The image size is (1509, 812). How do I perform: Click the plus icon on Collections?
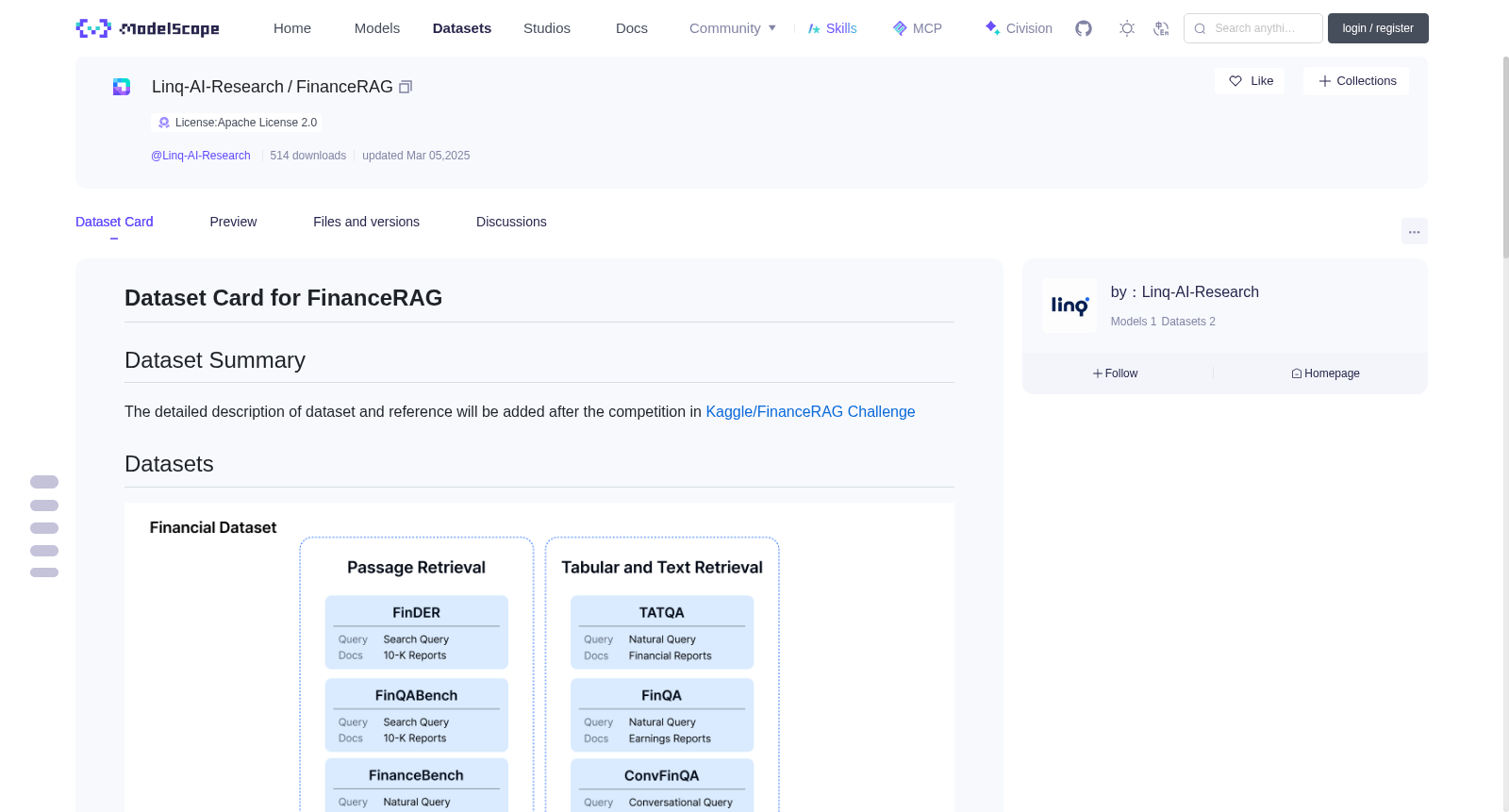click(x=1325, y=81)
